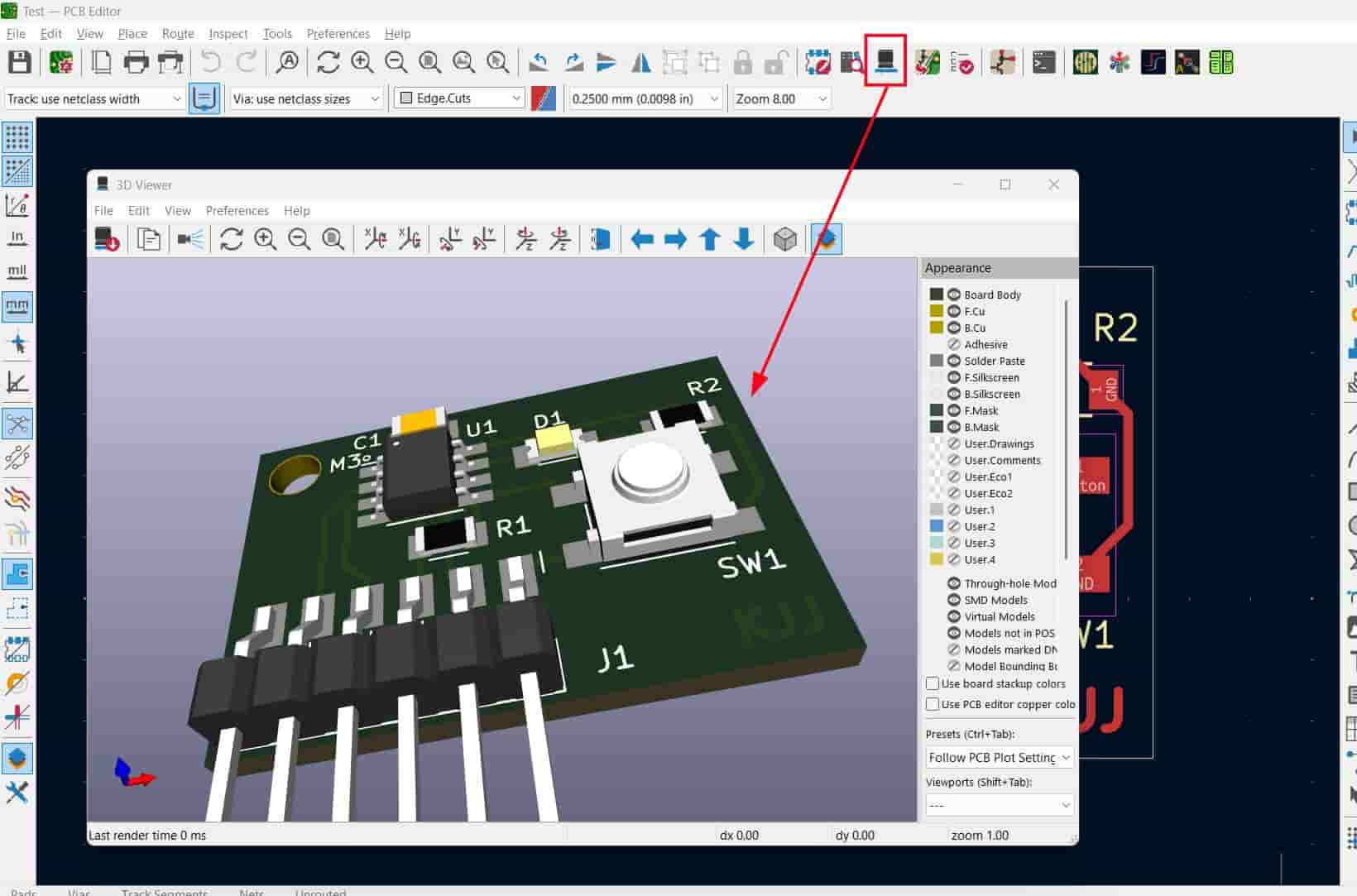1357x896 pixels.
Task: Open grid size 0.2500 mm dropdown
Action: 646,98
